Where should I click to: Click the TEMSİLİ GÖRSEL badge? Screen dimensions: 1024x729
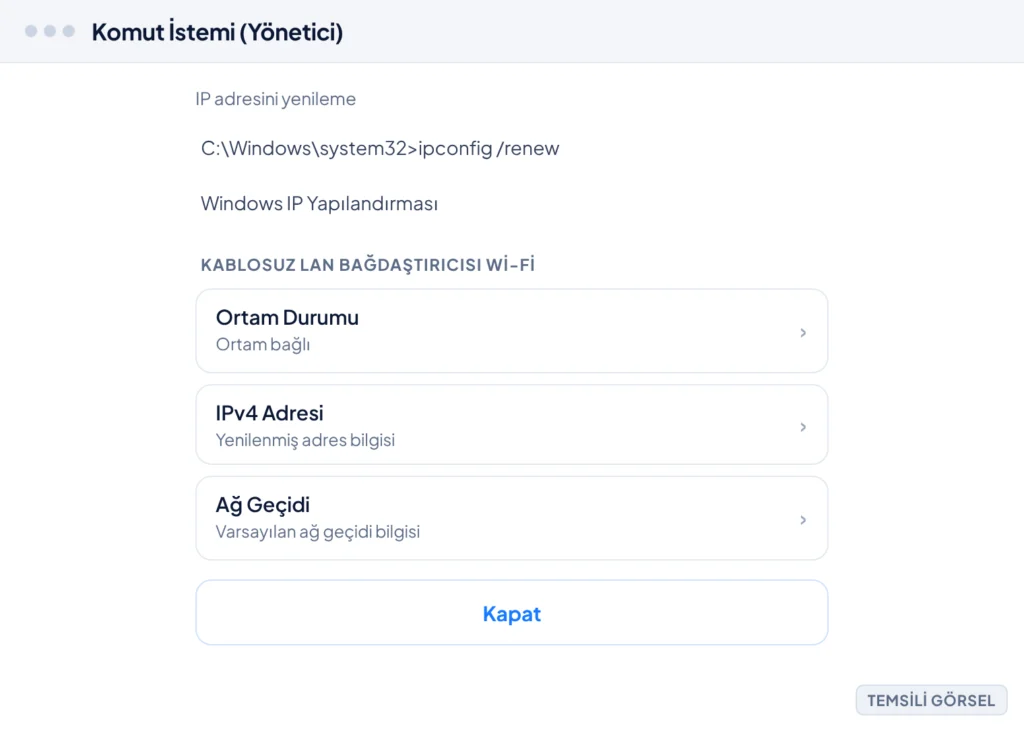(x=931, y=700)
